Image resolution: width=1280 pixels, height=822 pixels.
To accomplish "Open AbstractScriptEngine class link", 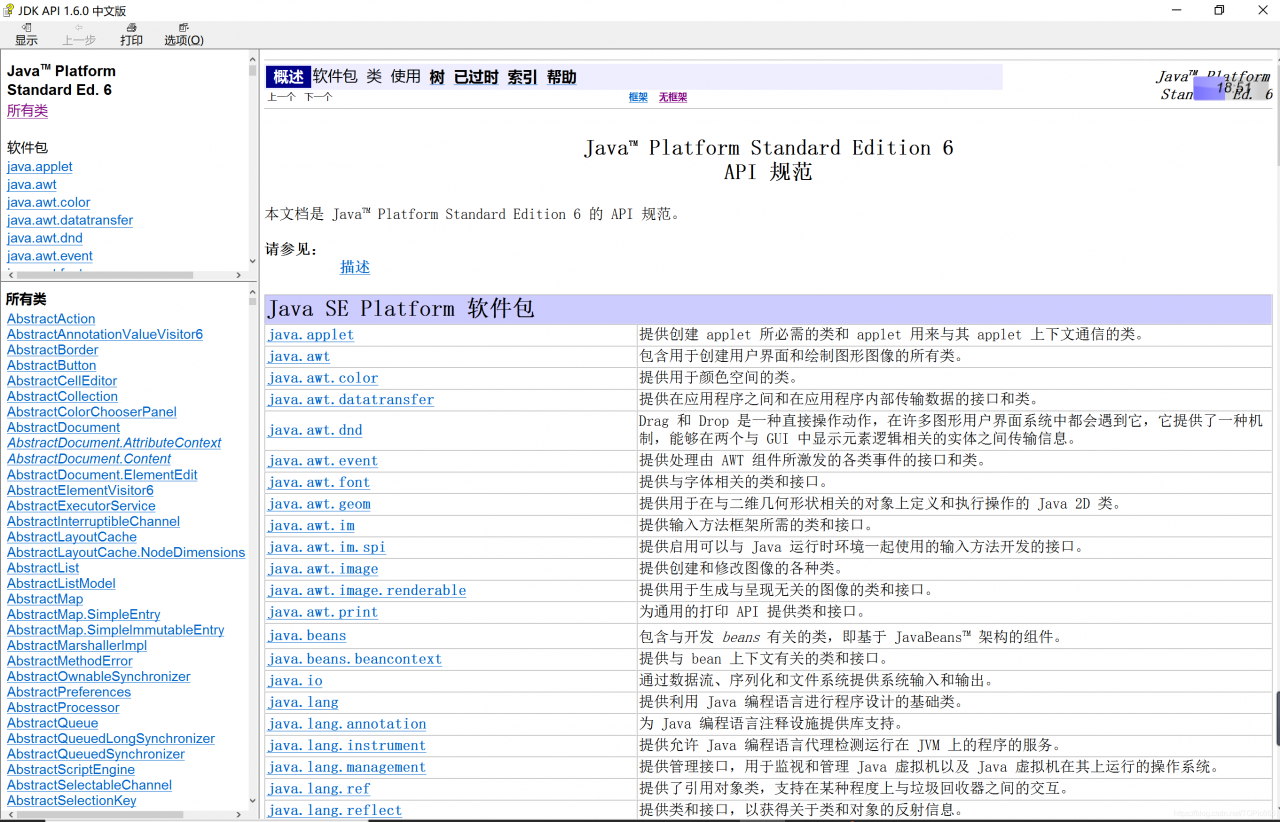I will (x=71, y=769).
